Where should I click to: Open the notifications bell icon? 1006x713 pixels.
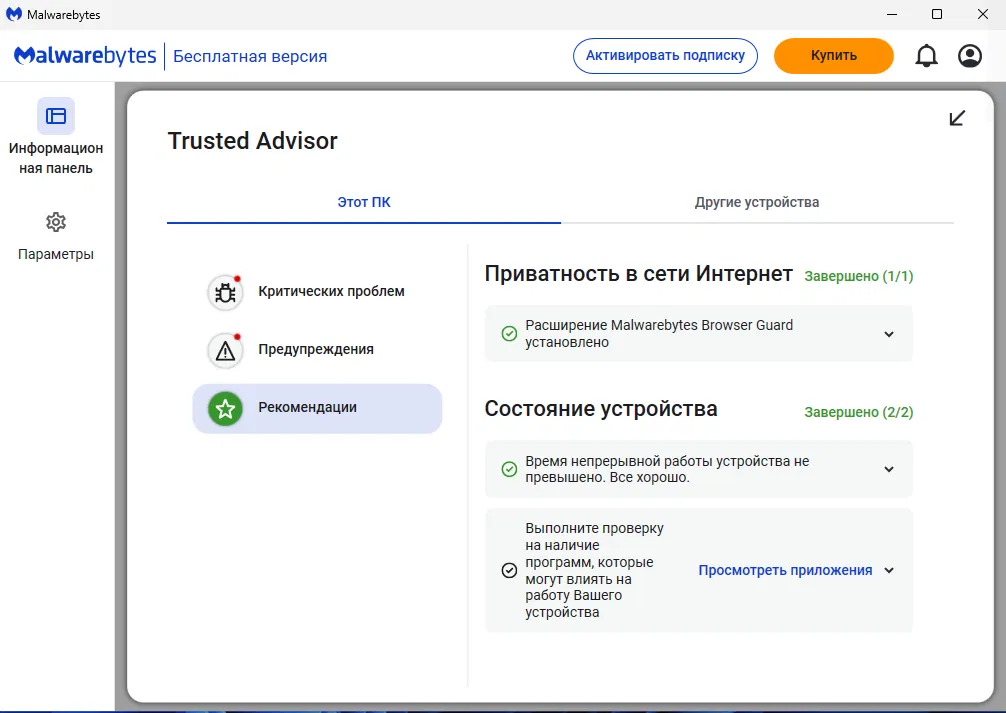tap(926, 56)
